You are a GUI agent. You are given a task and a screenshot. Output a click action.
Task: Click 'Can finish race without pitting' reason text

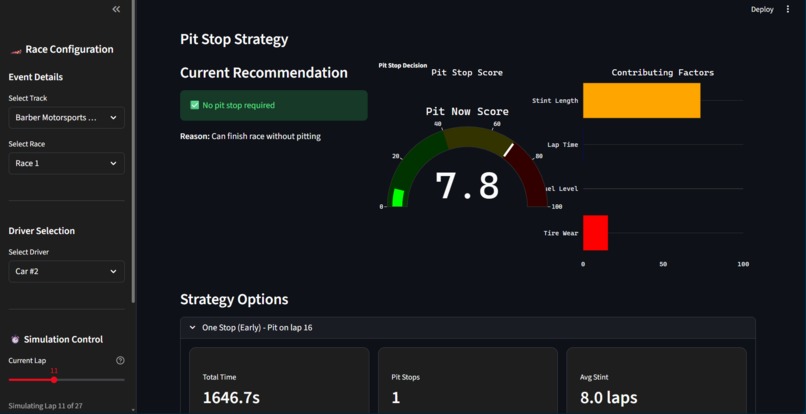tap(266, 136)
